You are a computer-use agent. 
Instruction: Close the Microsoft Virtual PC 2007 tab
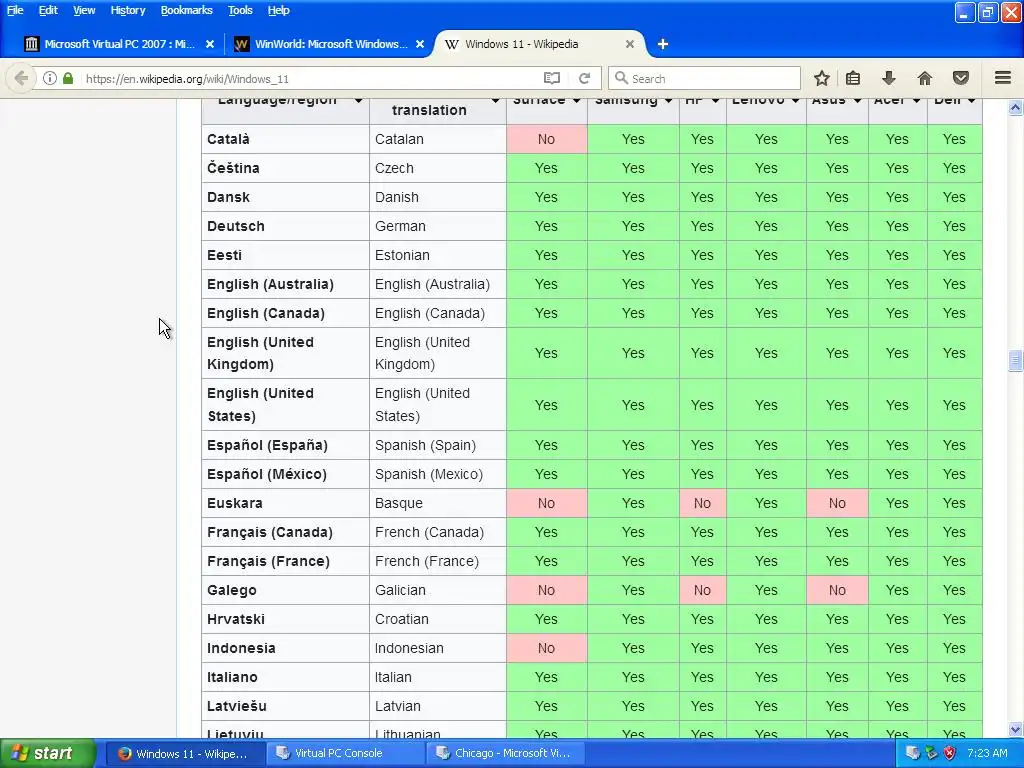(210, 44)
